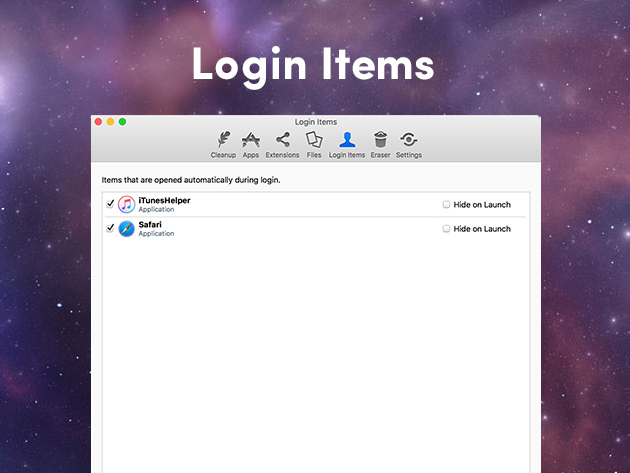Screen dimensions: 630x473
Task: Click the Login Items window title
Action: [x=316, y=122]
